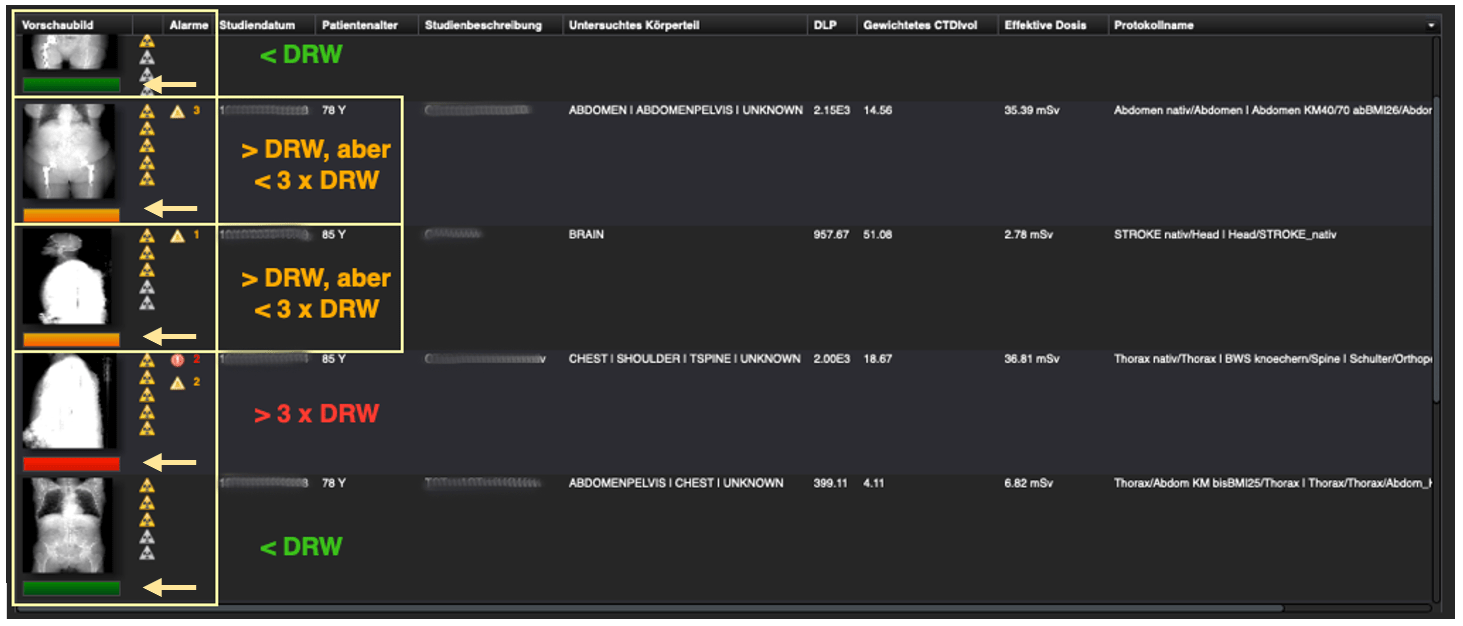This screenshot has height=626, width=1463.
Task: Click the red alarm icon in the CHEST row
Action: pyautogui.click(x=178, y=360)
